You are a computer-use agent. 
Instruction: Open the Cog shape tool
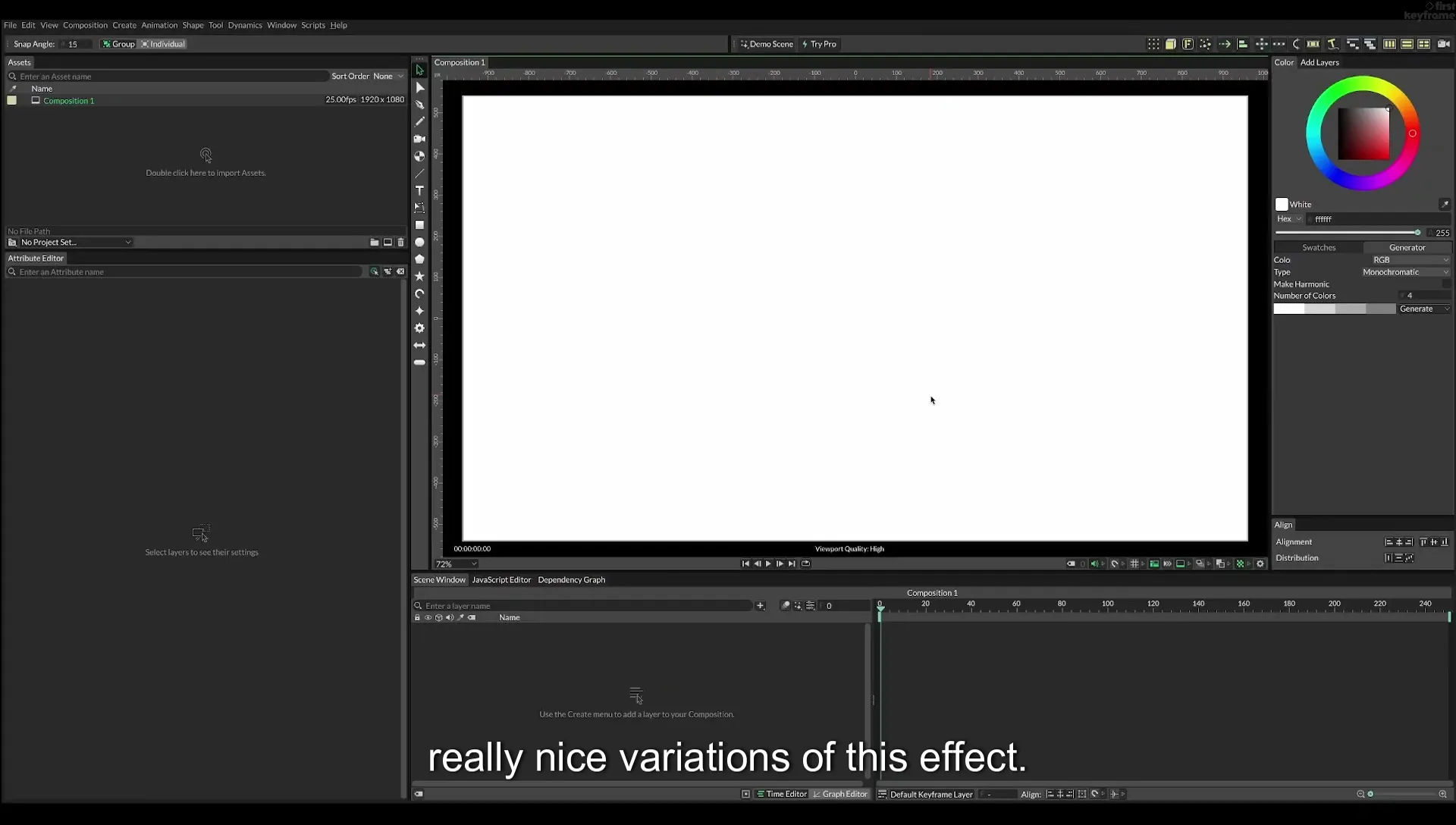[419, 328]
